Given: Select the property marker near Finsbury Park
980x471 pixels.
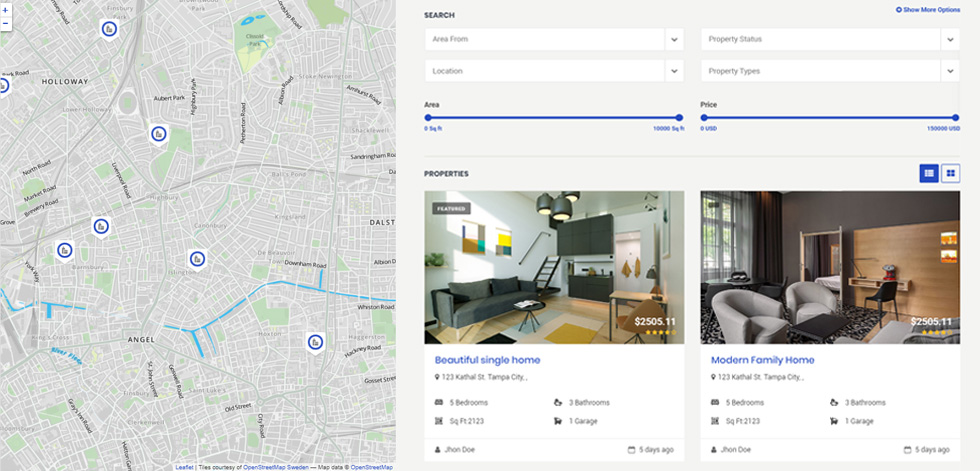Looking at the screenshot, I should [x=109, y=29].
